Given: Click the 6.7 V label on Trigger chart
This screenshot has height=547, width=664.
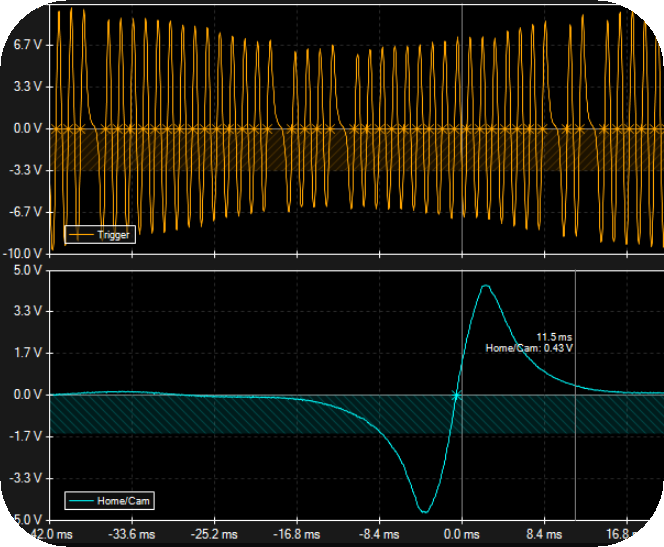Looking at the screenshot, I should [x=26, y=46].
